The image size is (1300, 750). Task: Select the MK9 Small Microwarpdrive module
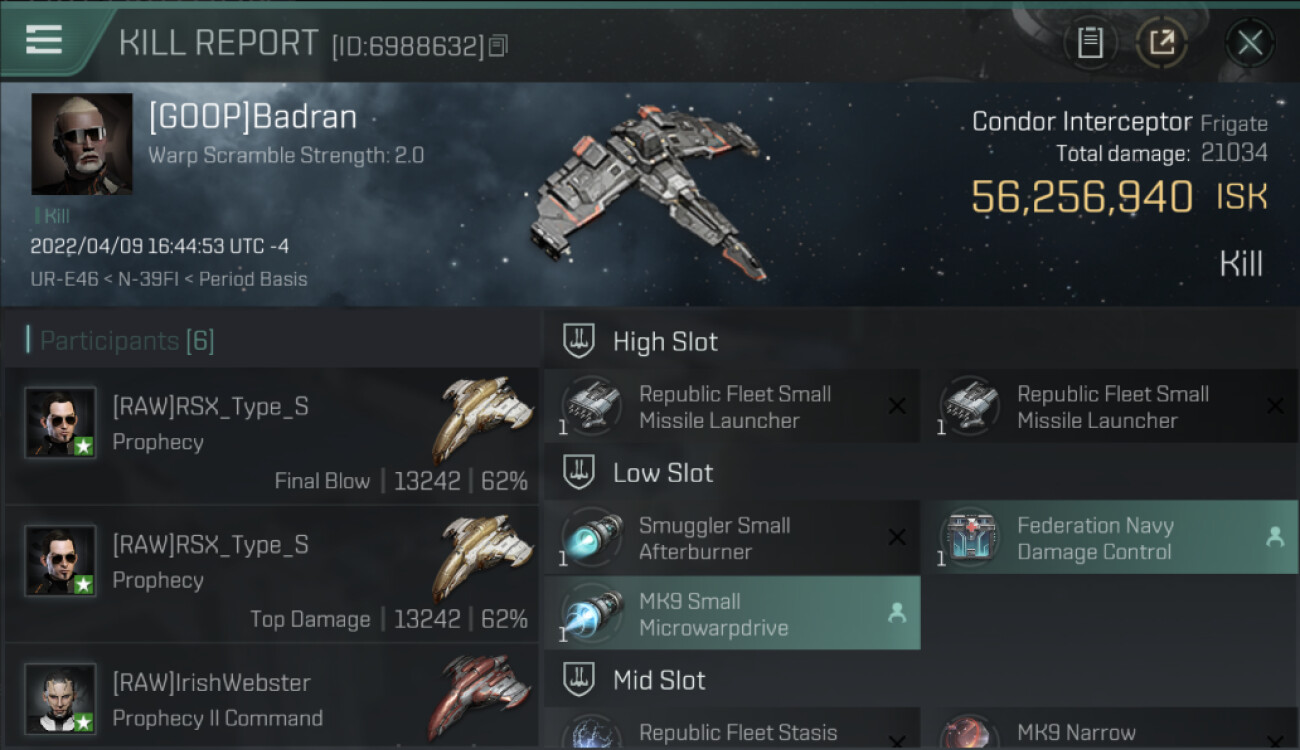732,614
